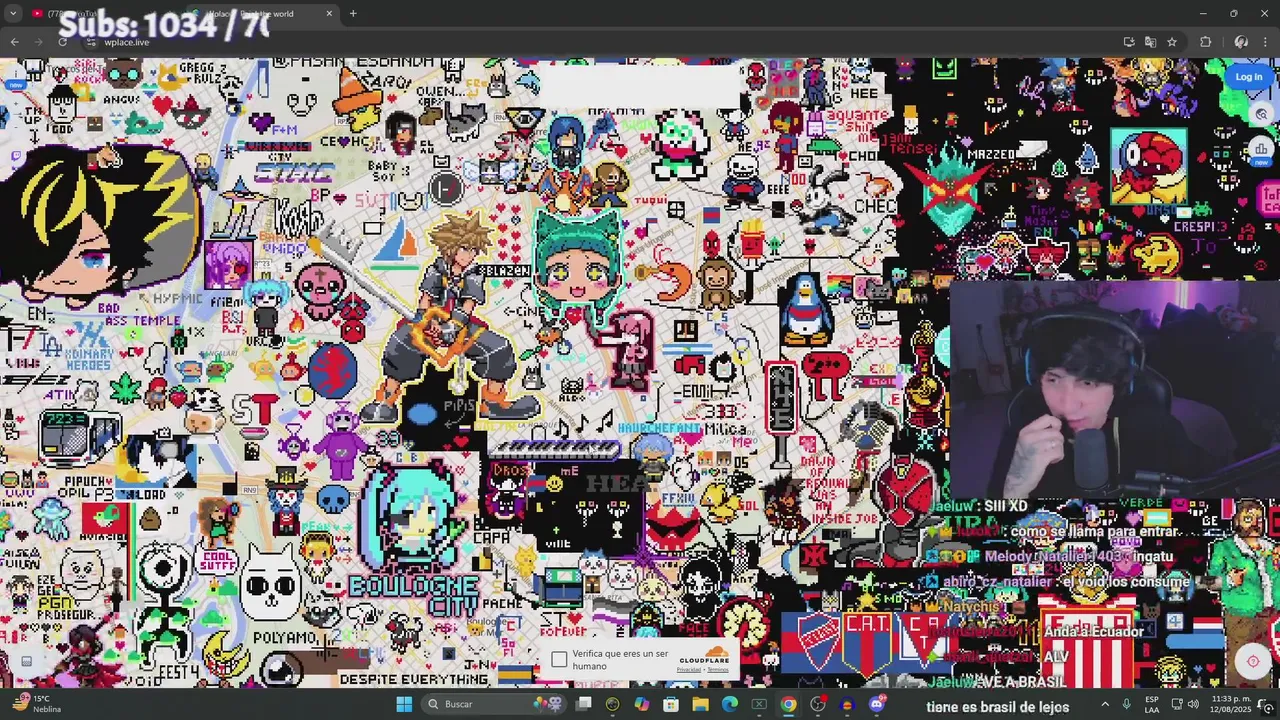Click the Cloudflare Privacidad link

pyautogui.click(x=690, y=670)
